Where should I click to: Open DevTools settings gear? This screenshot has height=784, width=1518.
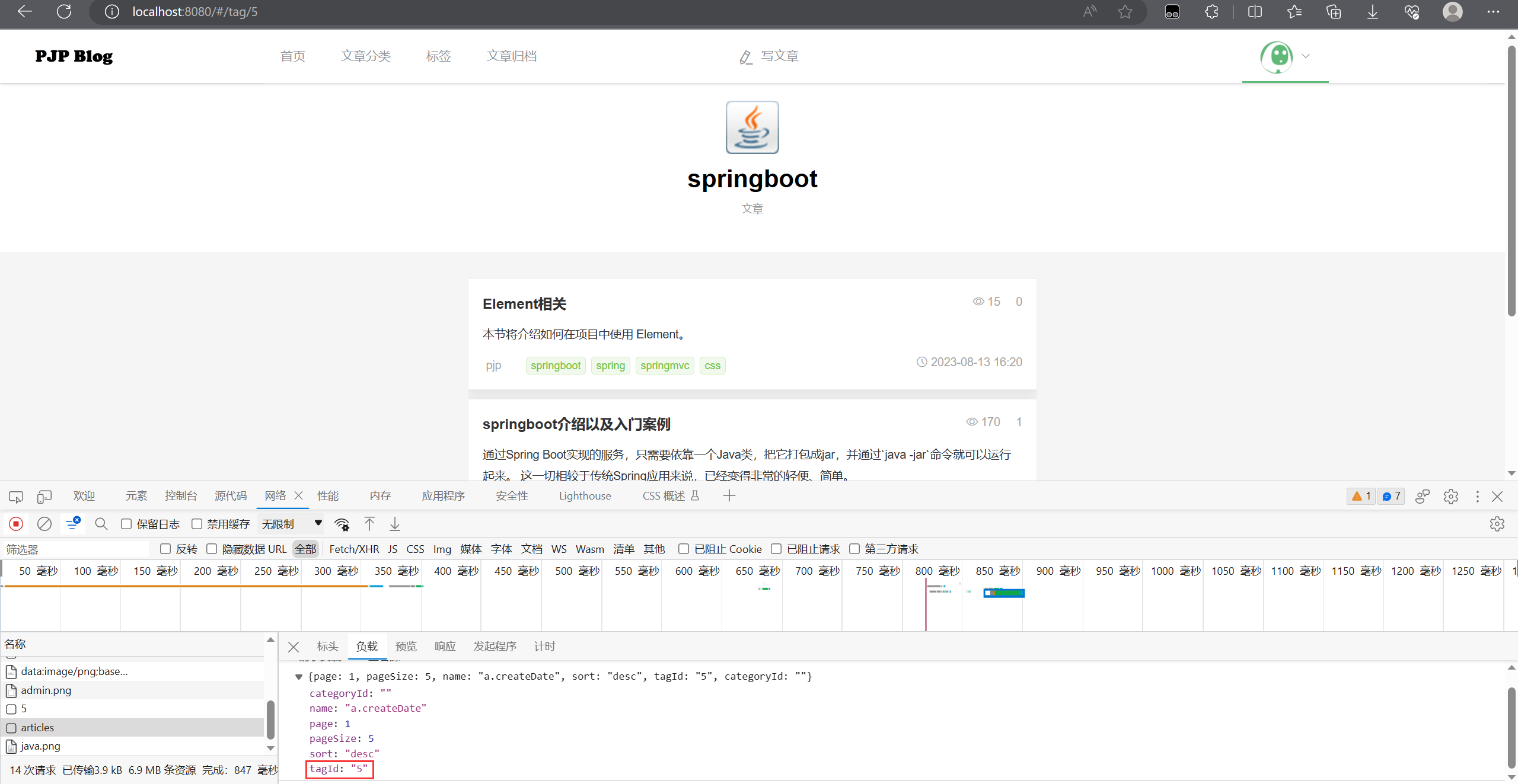pyautogui.click(x=1450, y=497)
